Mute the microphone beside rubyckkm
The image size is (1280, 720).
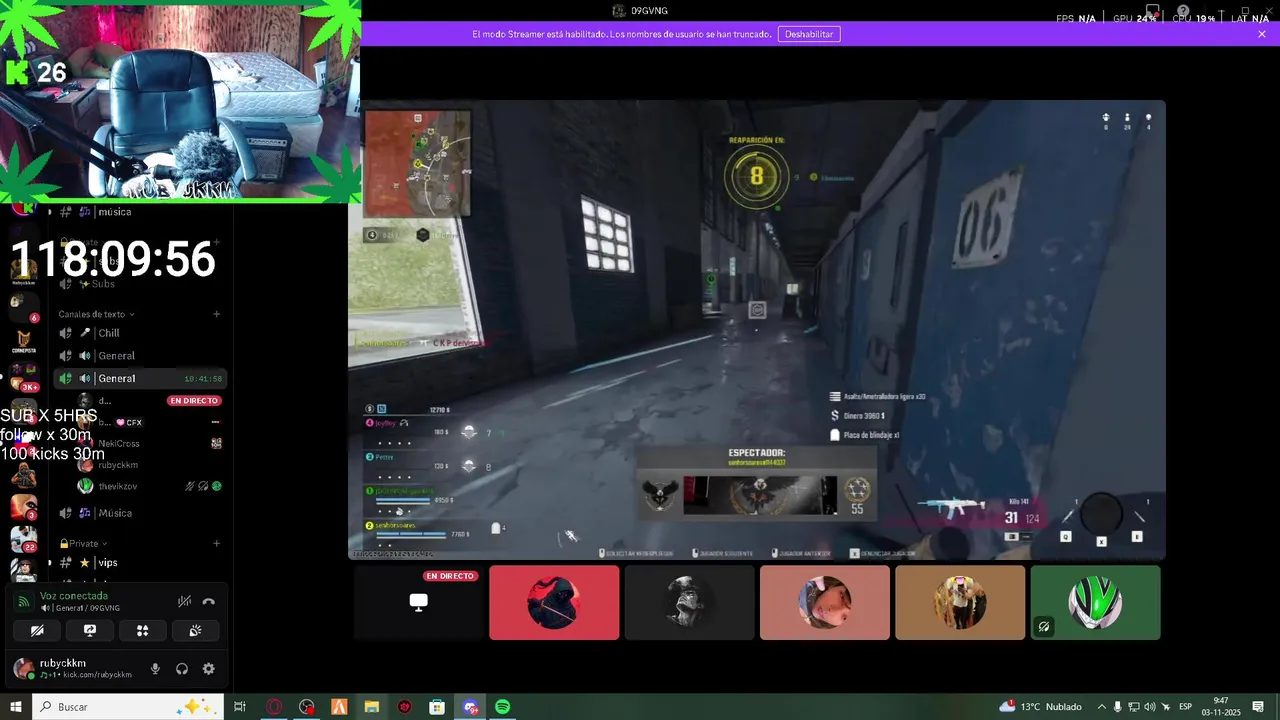[x=155, y=669]
